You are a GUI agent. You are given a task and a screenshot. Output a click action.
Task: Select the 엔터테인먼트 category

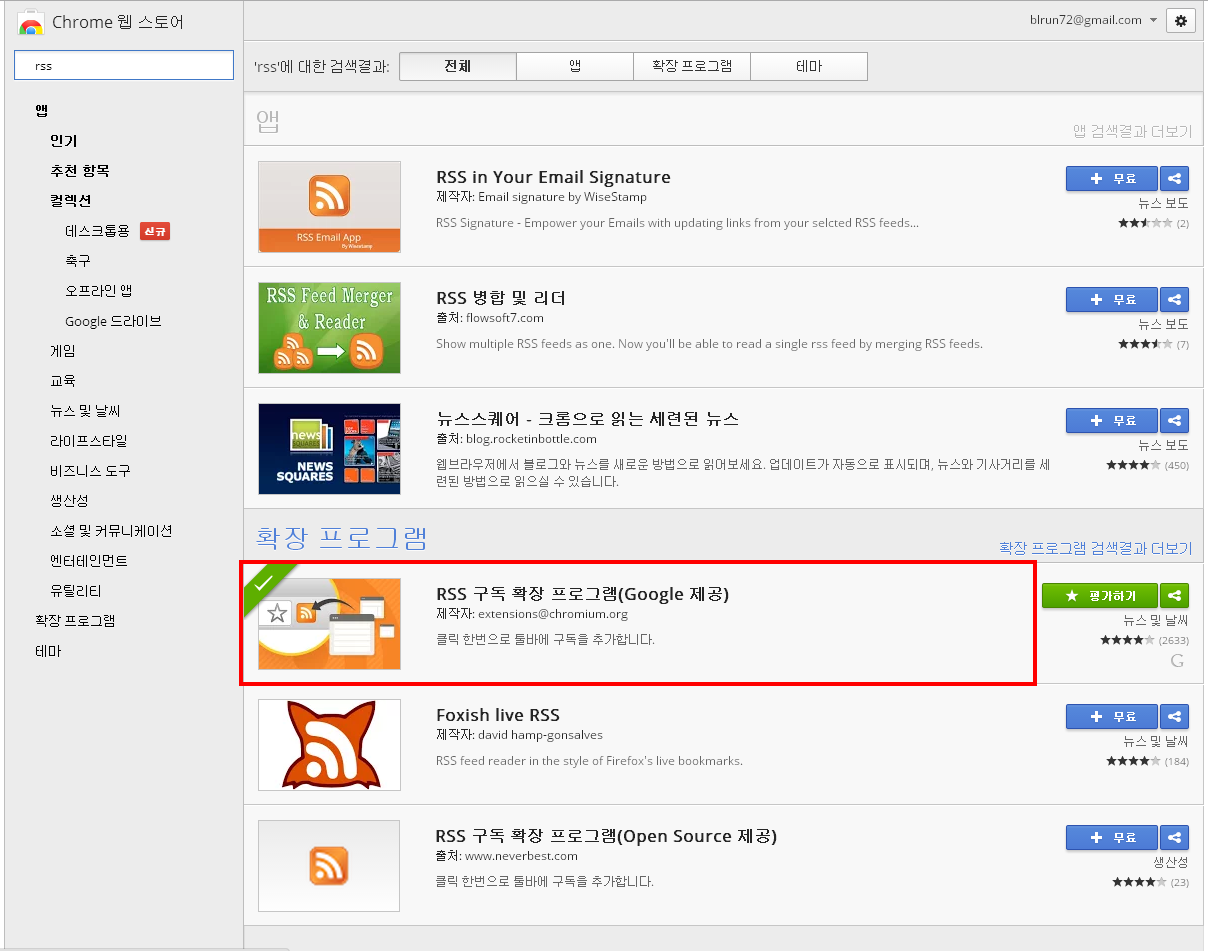tap(89, 561)
